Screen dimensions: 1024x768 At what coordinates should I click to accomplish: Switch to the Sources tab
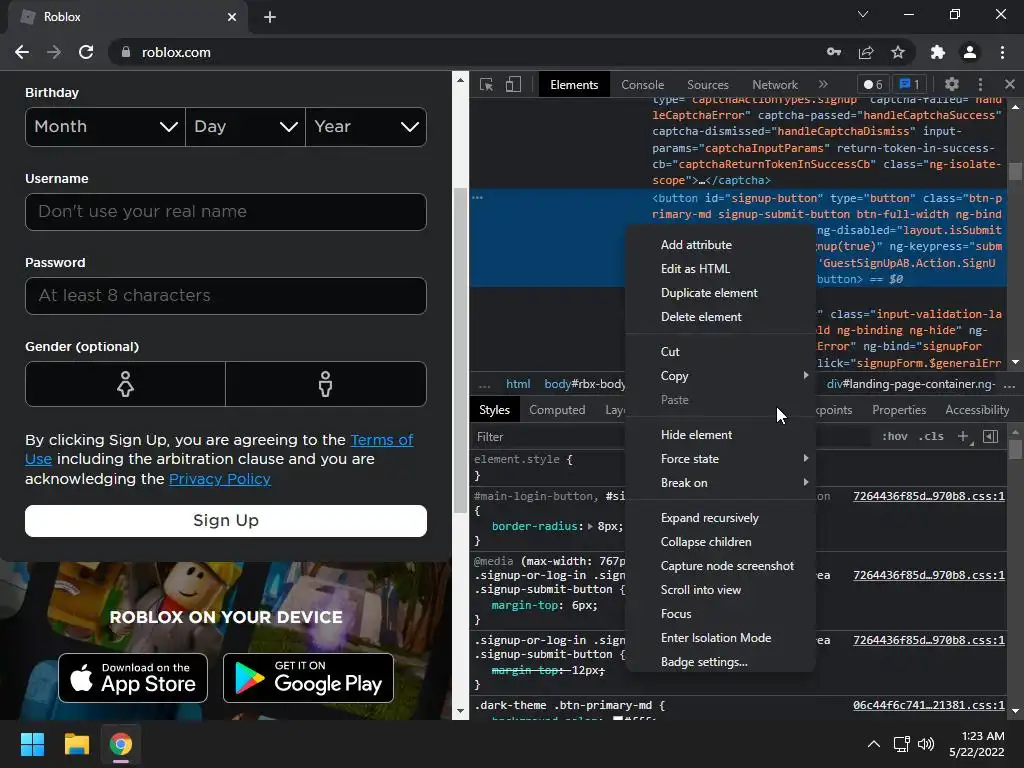pyautogui.click(x=707, y=85)
